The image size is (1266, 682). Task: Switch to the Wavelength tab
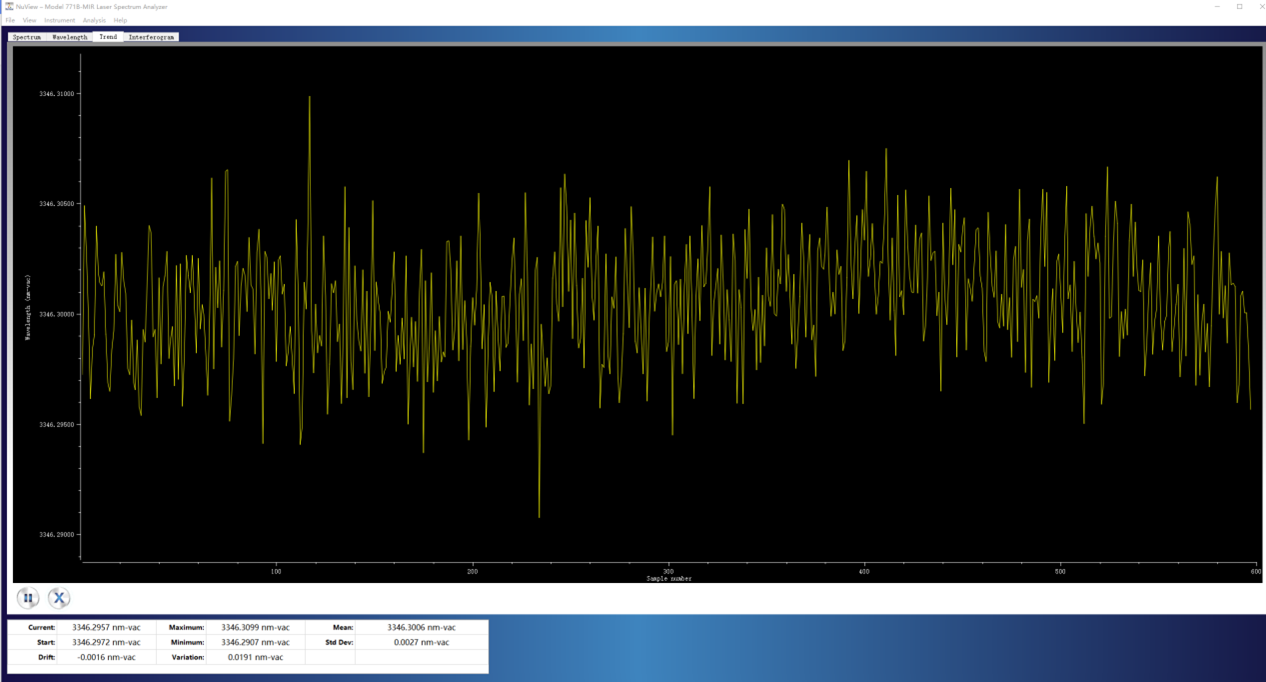point(70,37)
